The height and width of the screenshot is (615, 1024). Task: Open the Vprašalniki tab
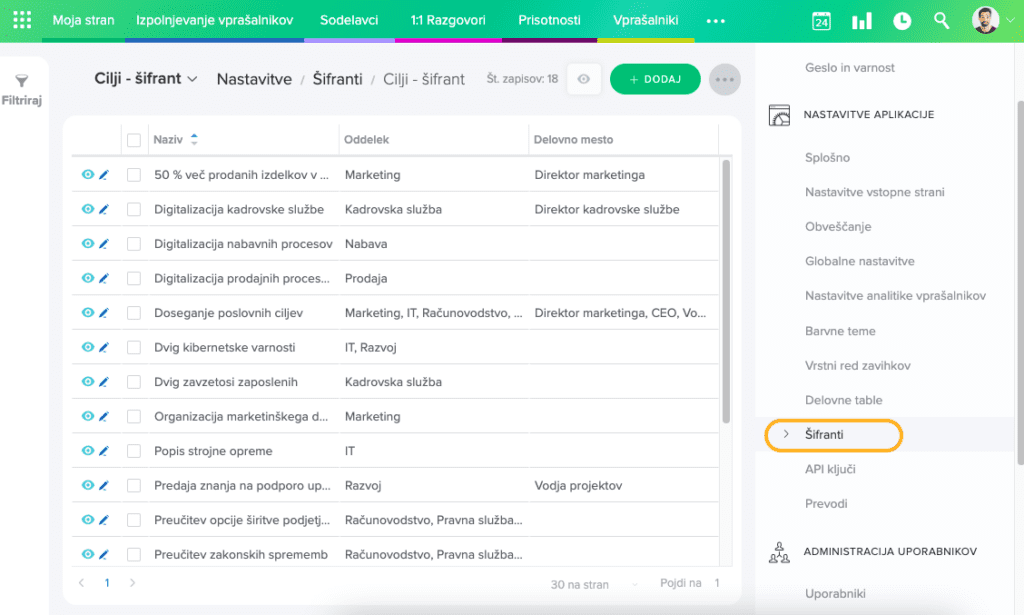click(x=645, y=20)
